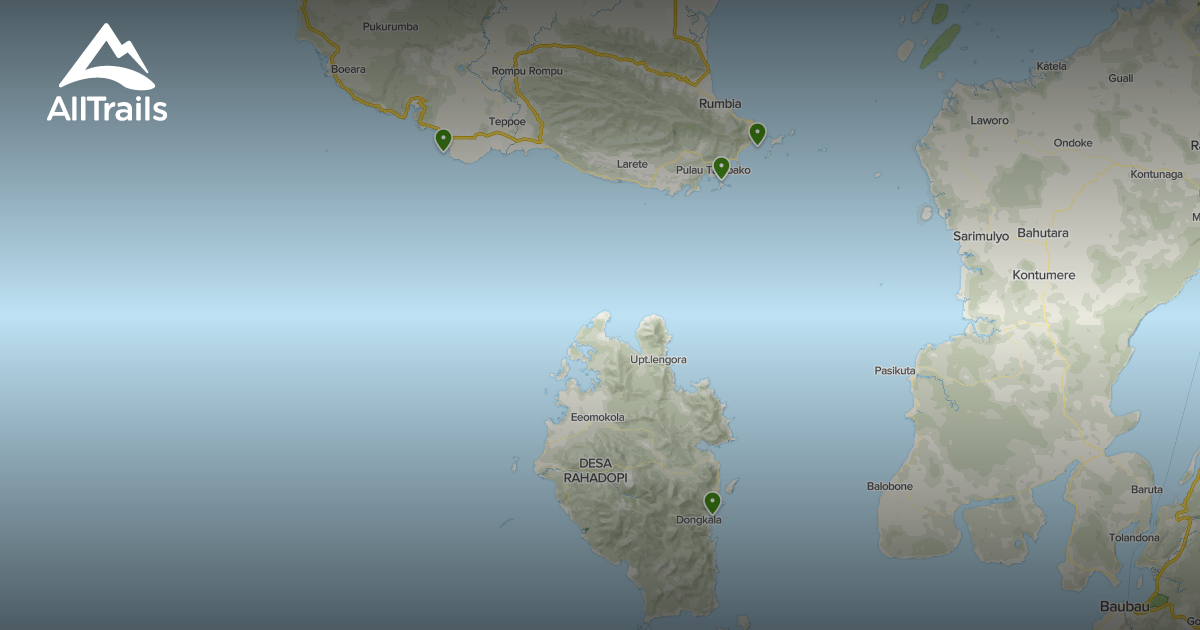The height and width of the screenshot is (630, 1200).
Task: Click the Laworo map label
Action: click(989, 120)
